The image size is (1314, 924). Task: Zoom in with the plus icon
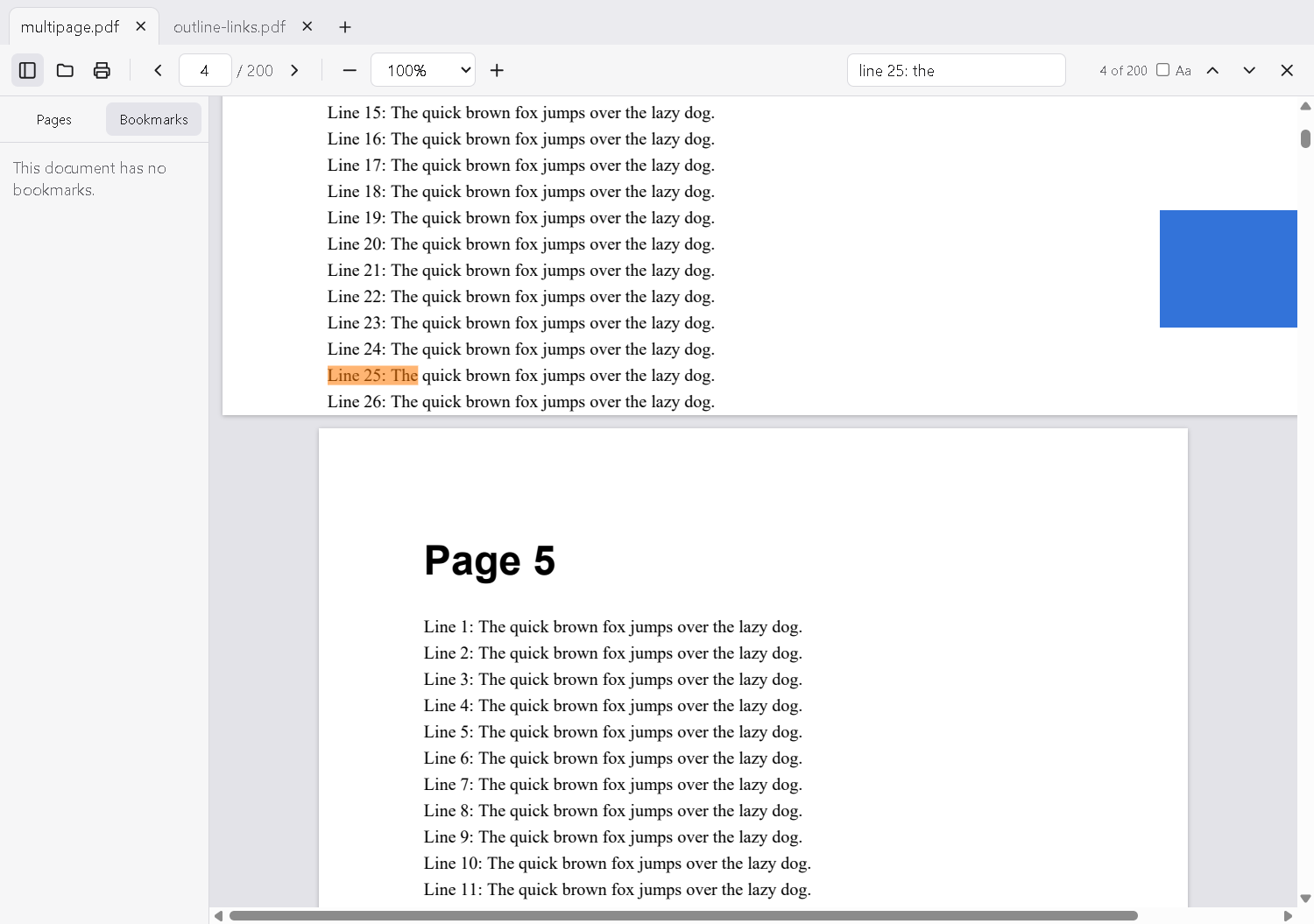point(497,70)
